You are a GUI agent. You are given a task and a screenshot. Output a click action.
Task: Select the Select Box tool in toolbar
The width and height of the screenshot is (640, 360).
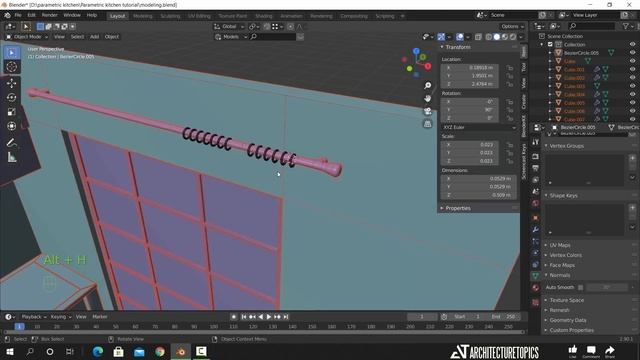(x=11, y=53)
